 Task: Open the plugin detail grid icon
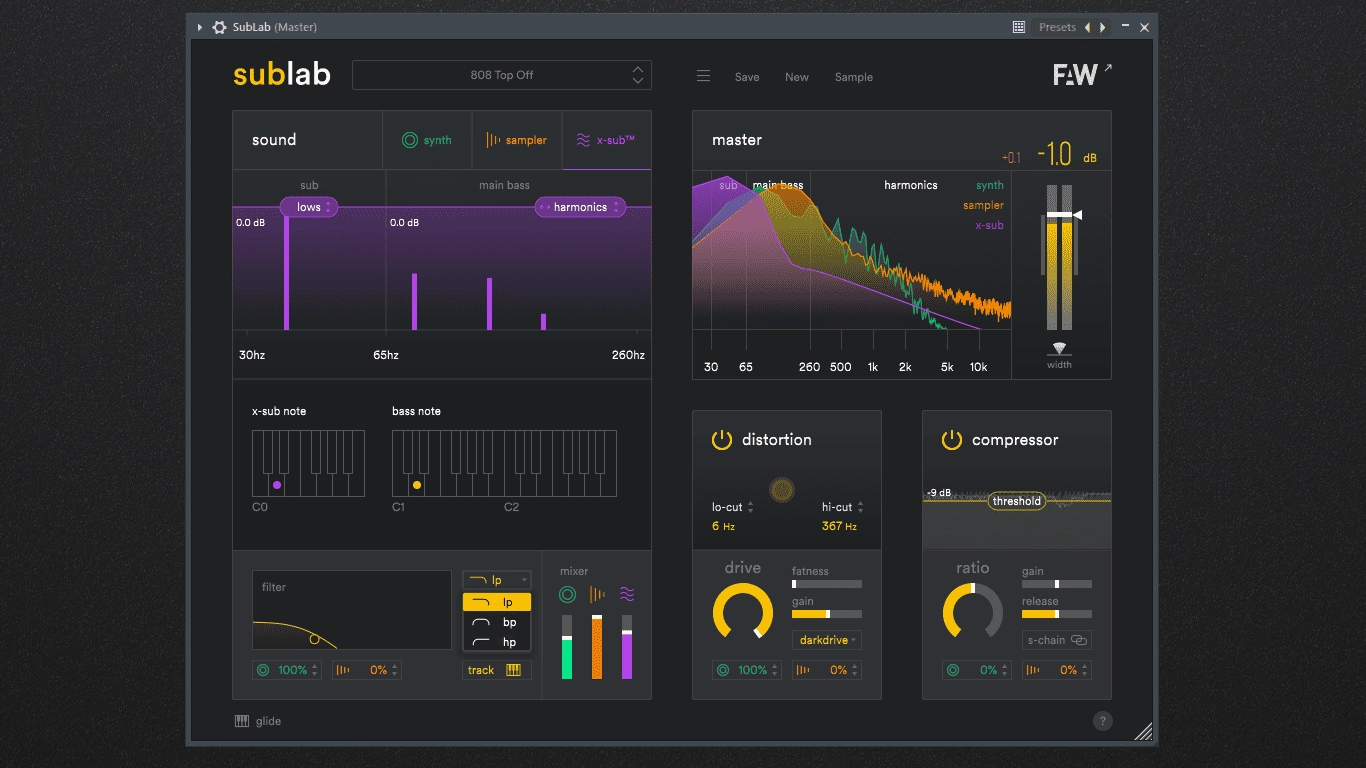click(x=1019, y=27)
